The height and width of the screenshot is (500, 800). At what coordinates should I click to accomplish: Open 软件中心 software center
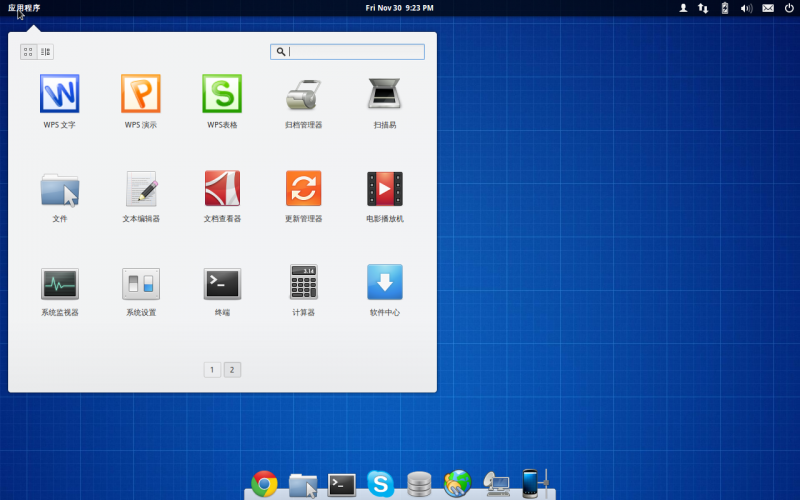pos(385,282)
